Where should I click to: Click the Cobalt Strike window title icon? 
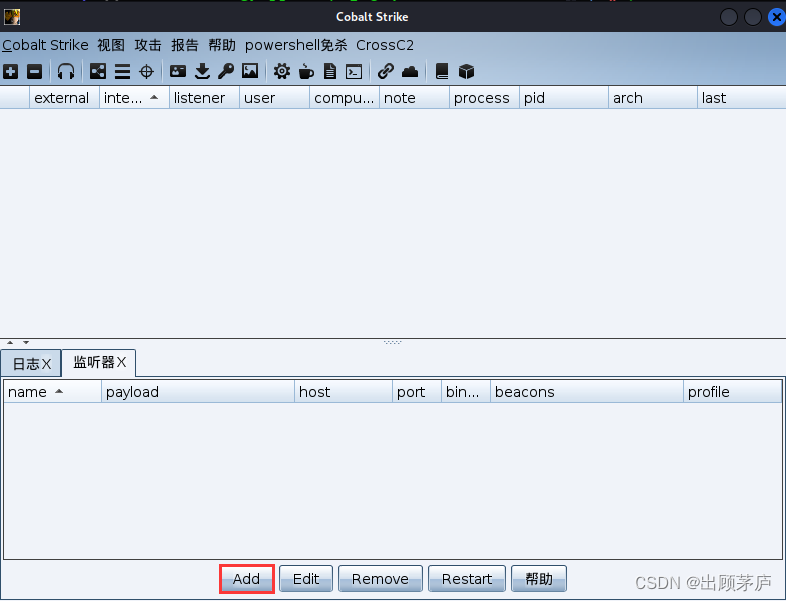pyautogui.click(x=12, y=17)
